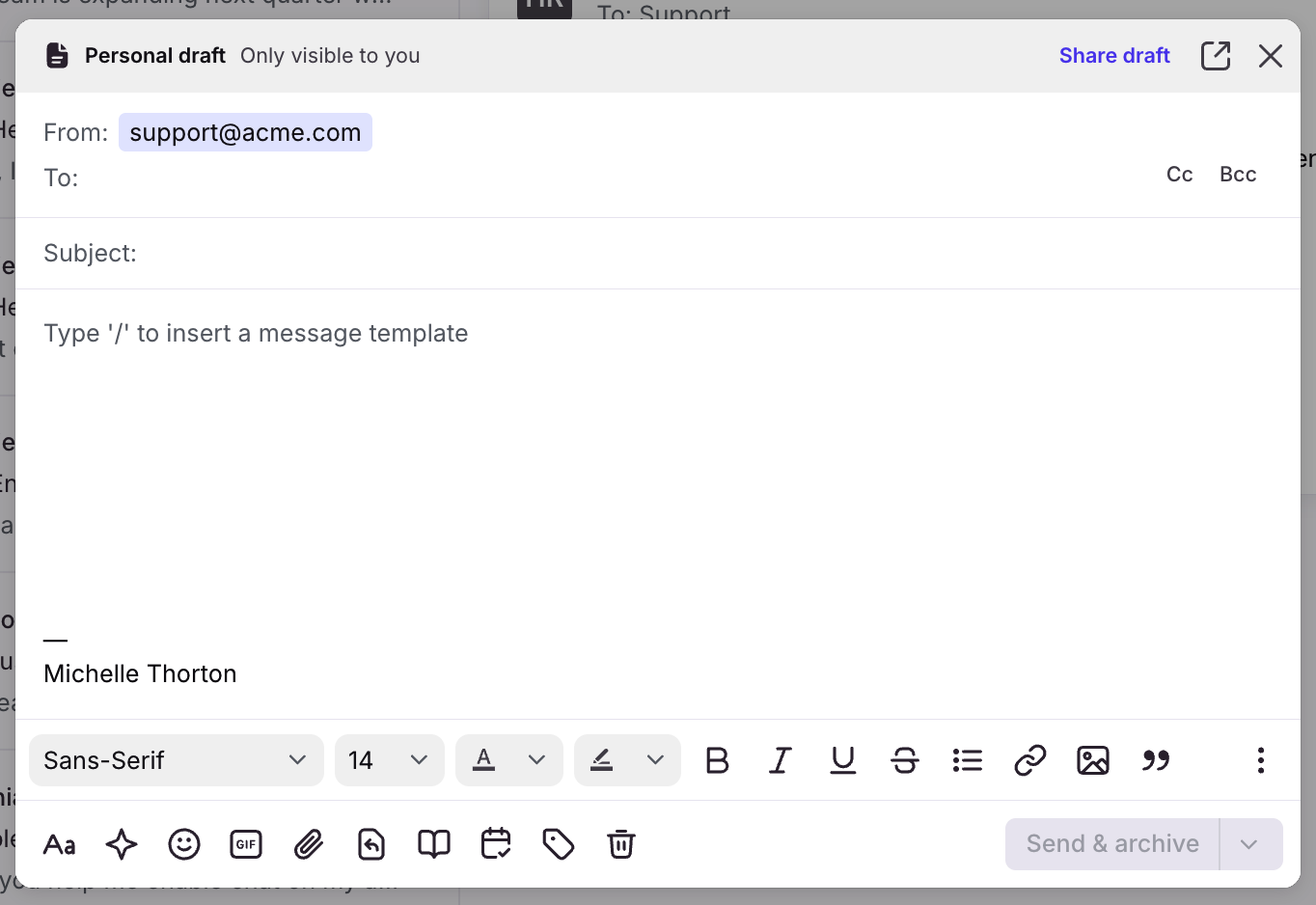
Task: Open the AI compose sparkle tool
Action: pos(122,844)
